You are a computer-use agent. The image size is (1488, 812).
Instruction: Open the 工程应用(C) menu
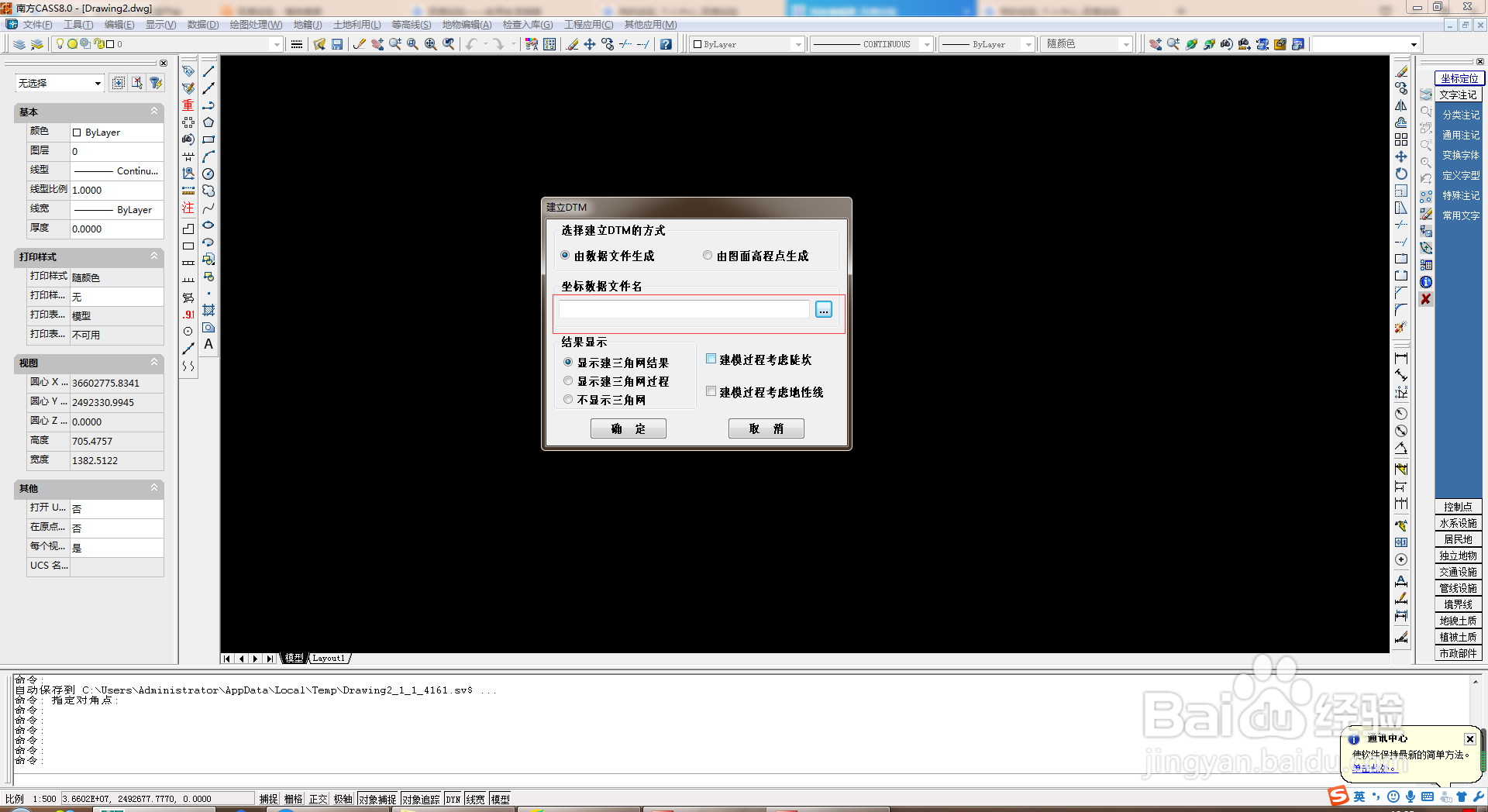(589, 25)
